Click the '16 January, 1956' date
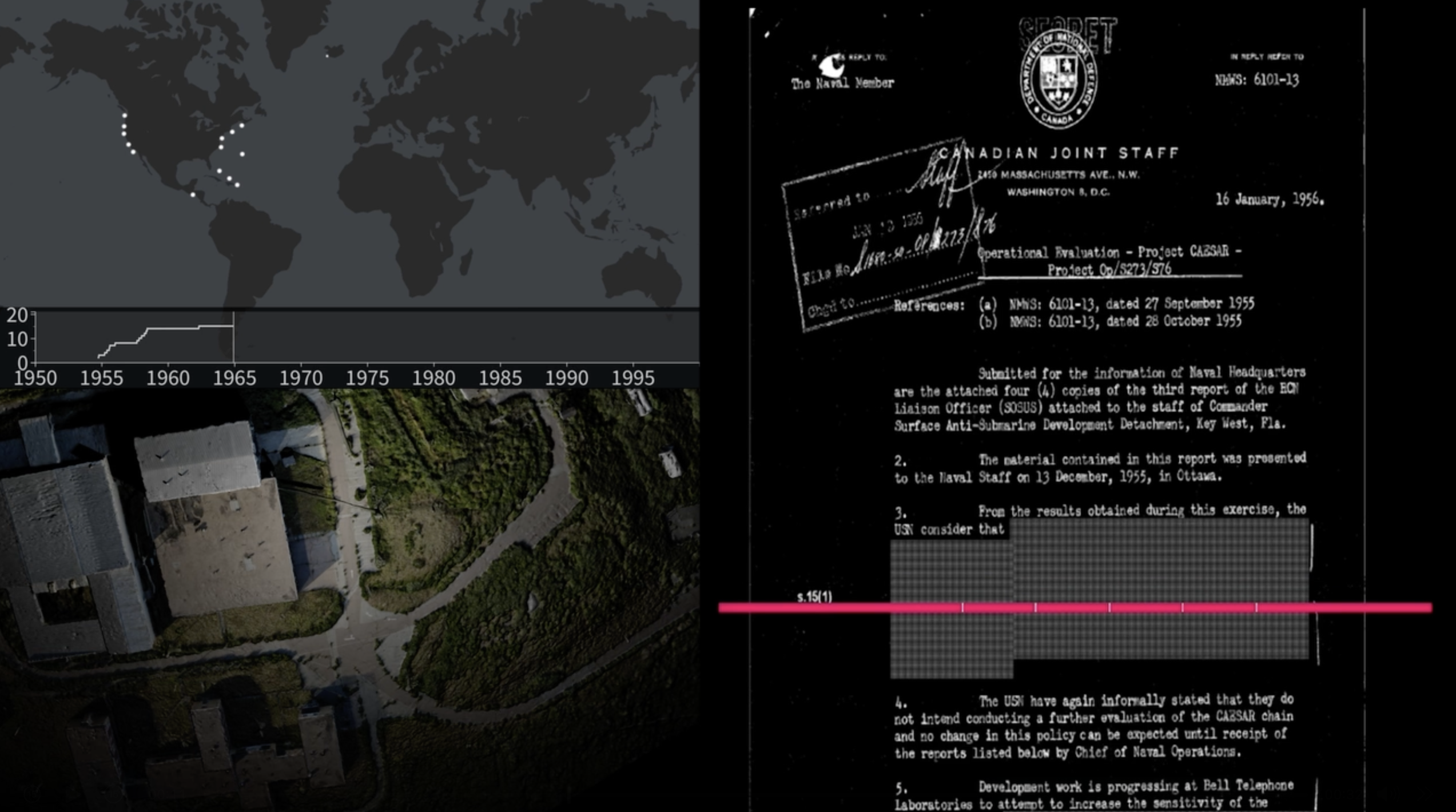The width and height of the screenshot is (1456, 812). (1269, 200)
